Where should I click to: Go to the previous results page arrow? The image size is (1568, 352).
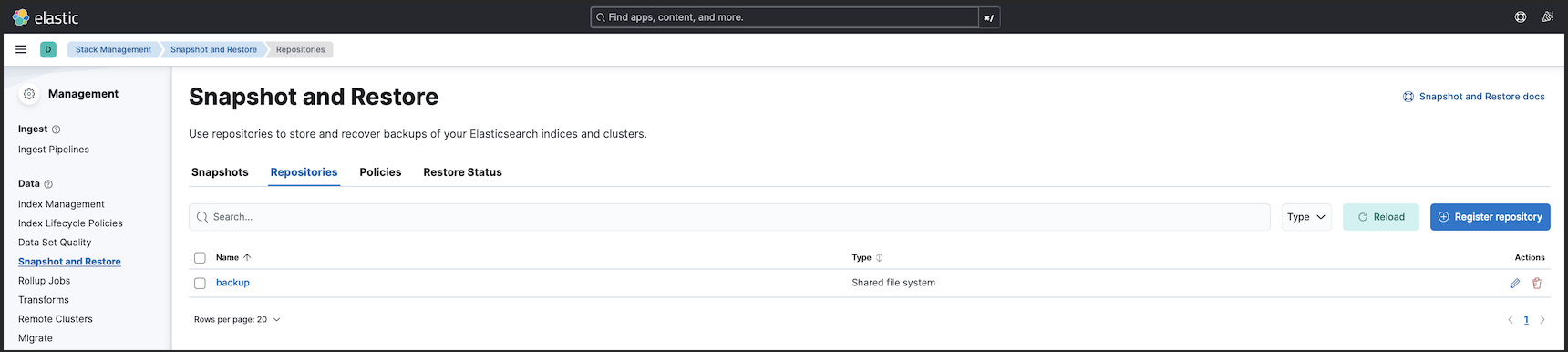[x=1511, y=320]
